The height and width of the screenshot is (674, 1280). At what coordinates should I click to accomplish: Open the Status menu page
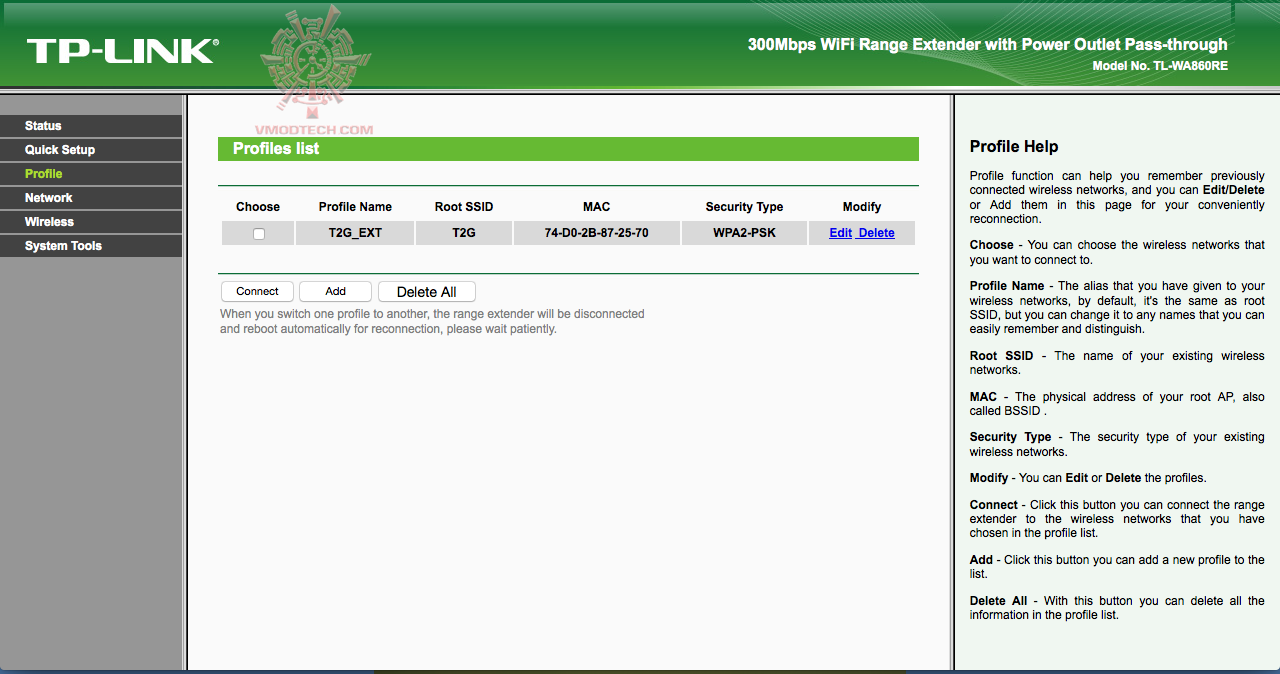pyautogui.click(x=91, y=126)
